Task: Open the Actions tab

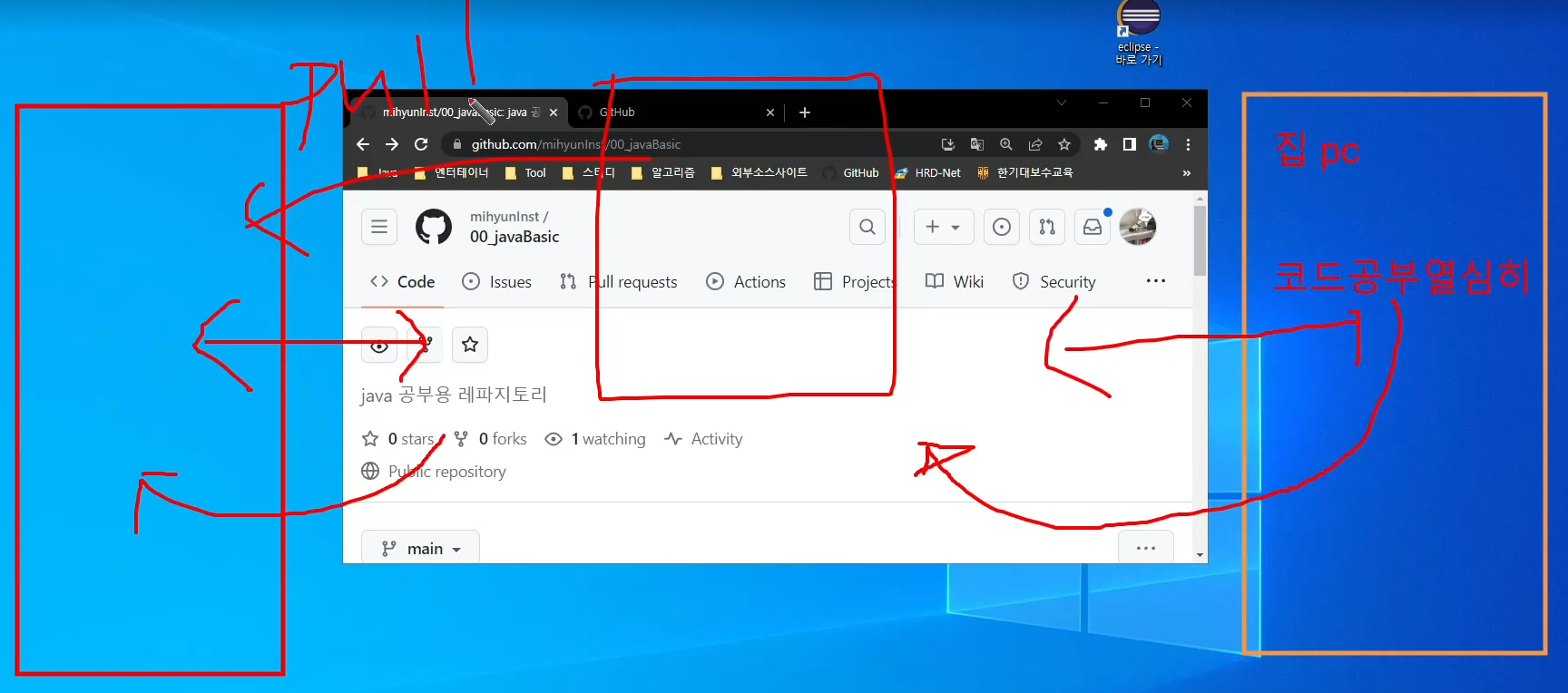Action: click(x=746, y=282)
